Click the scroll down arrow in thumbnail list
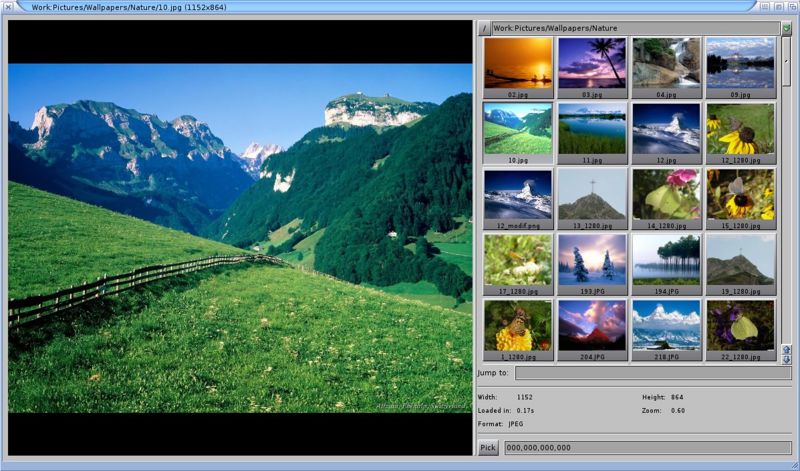The width and height of the screenshot is (800, 471). [786, 359]
